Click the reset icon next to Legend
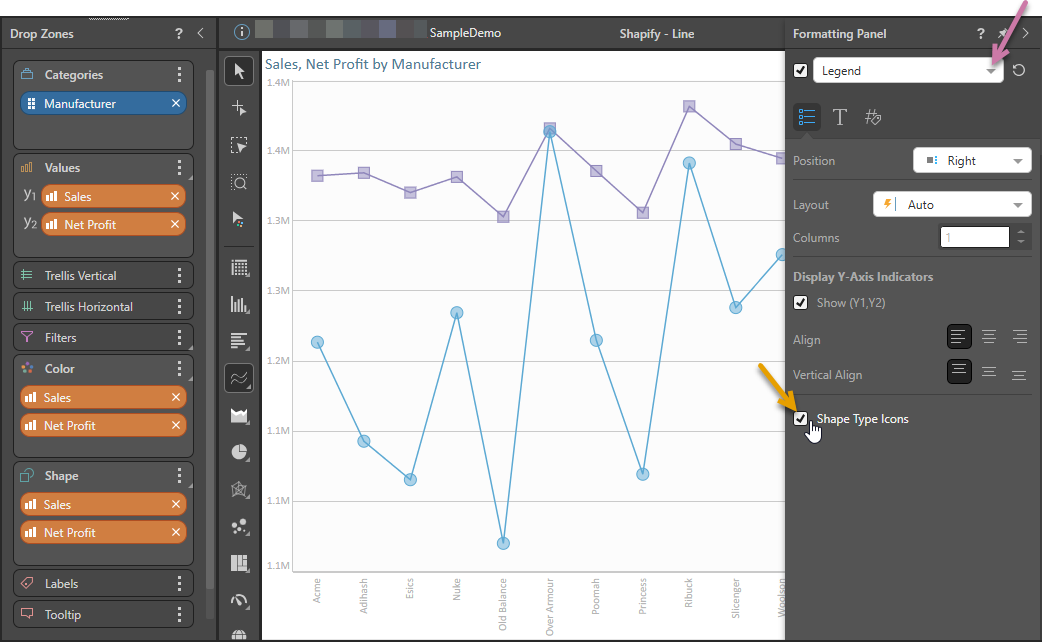Image resolution: width=1042 pixels, height=642 pixels. pyautogui.click(x=1019, y=71)
